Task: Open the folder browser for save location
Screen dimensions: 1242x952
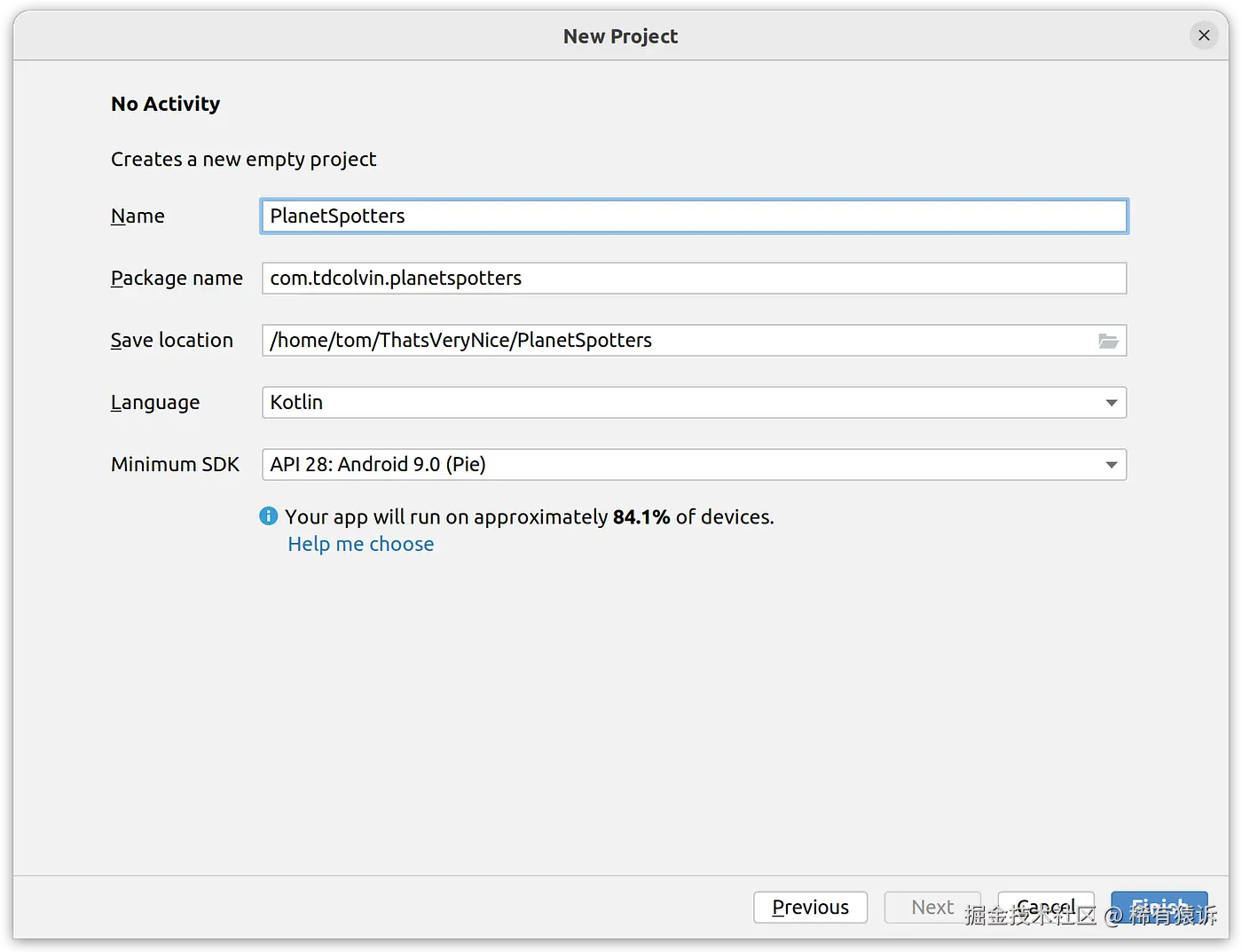Action: click(x=1108, y=340)
